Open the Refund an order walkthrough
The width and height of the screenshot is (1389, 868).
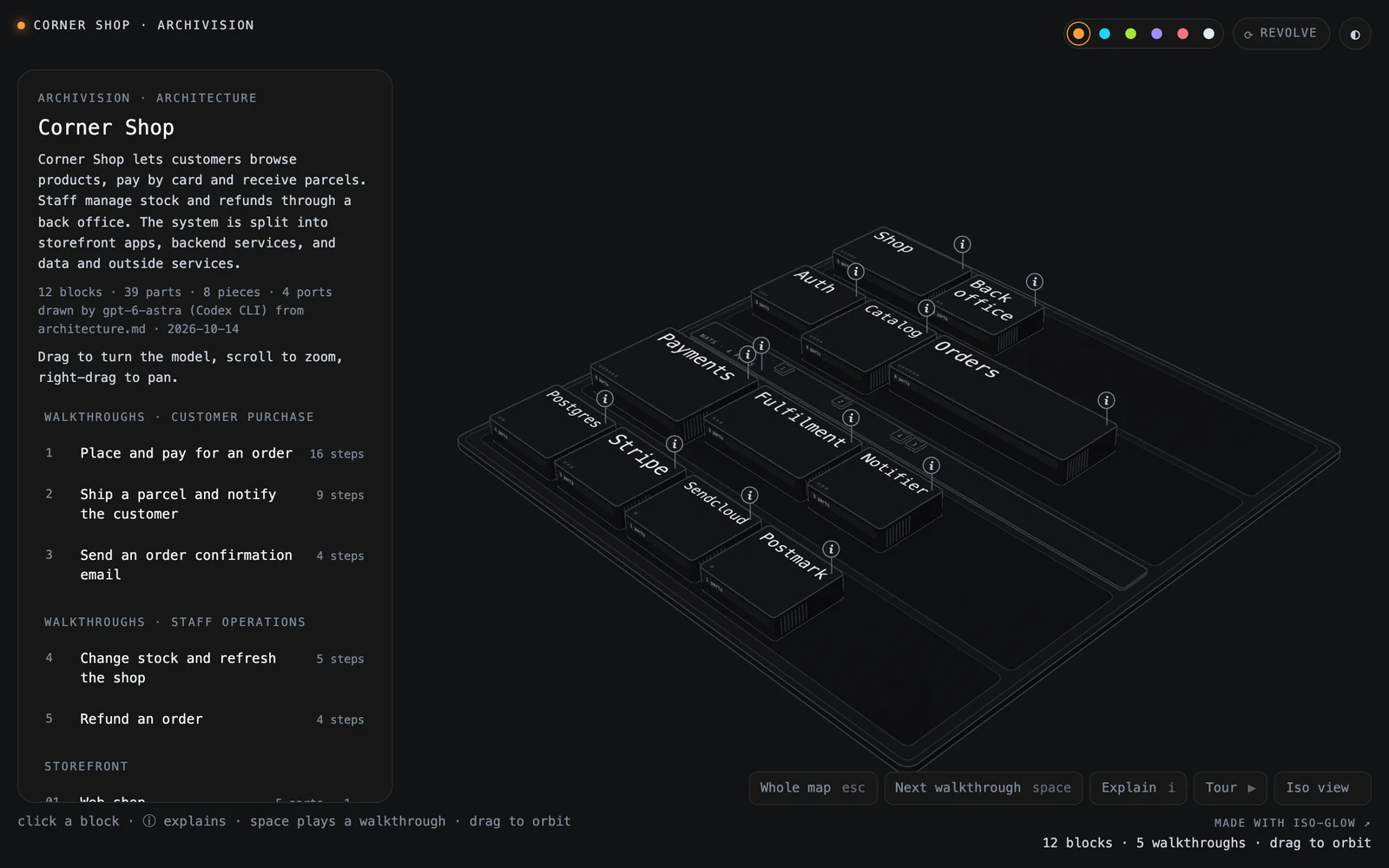click(205, 719)
